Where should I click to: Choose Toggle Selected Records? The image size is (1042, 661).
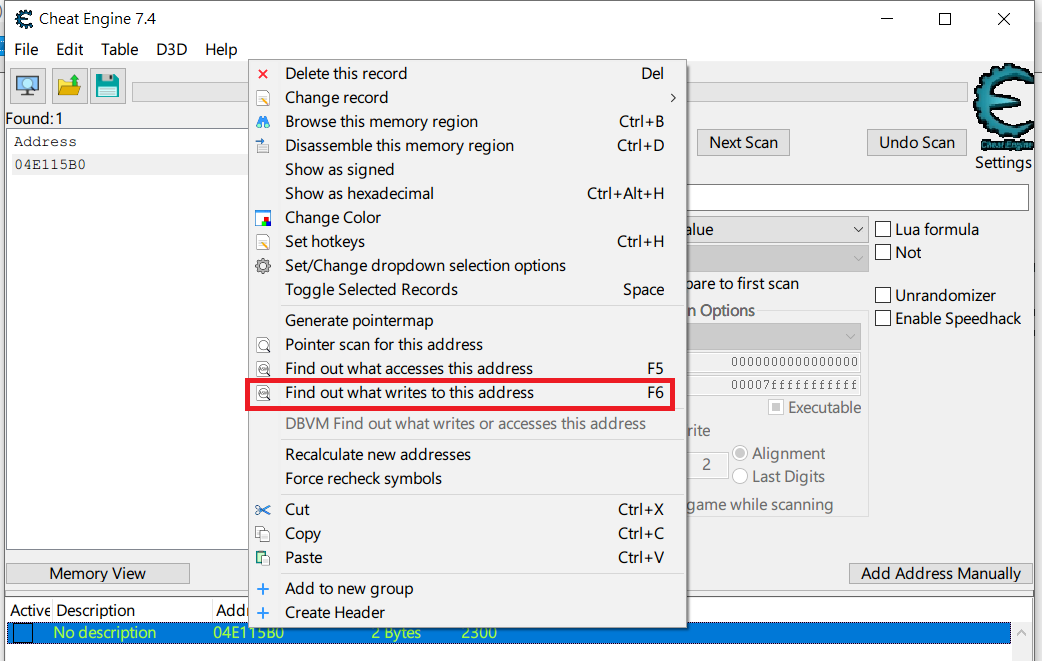[x=467, y=290]
